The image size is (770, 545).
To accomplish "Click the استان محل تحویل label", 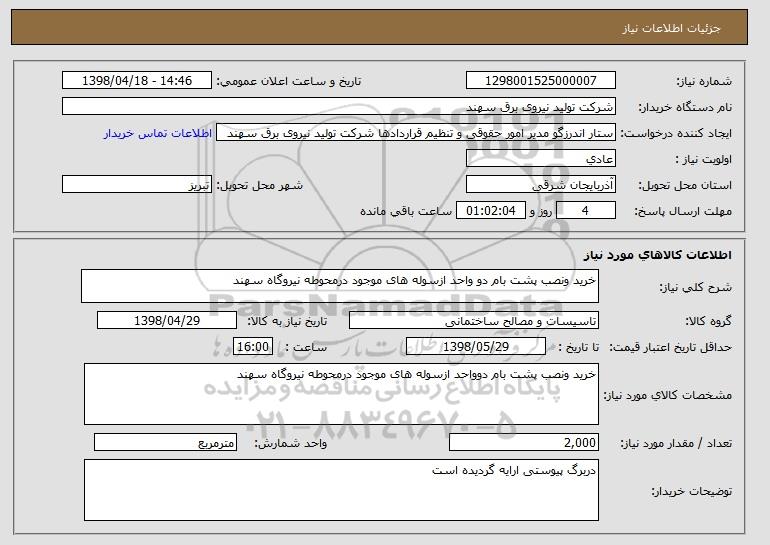I will pos(685,186).
